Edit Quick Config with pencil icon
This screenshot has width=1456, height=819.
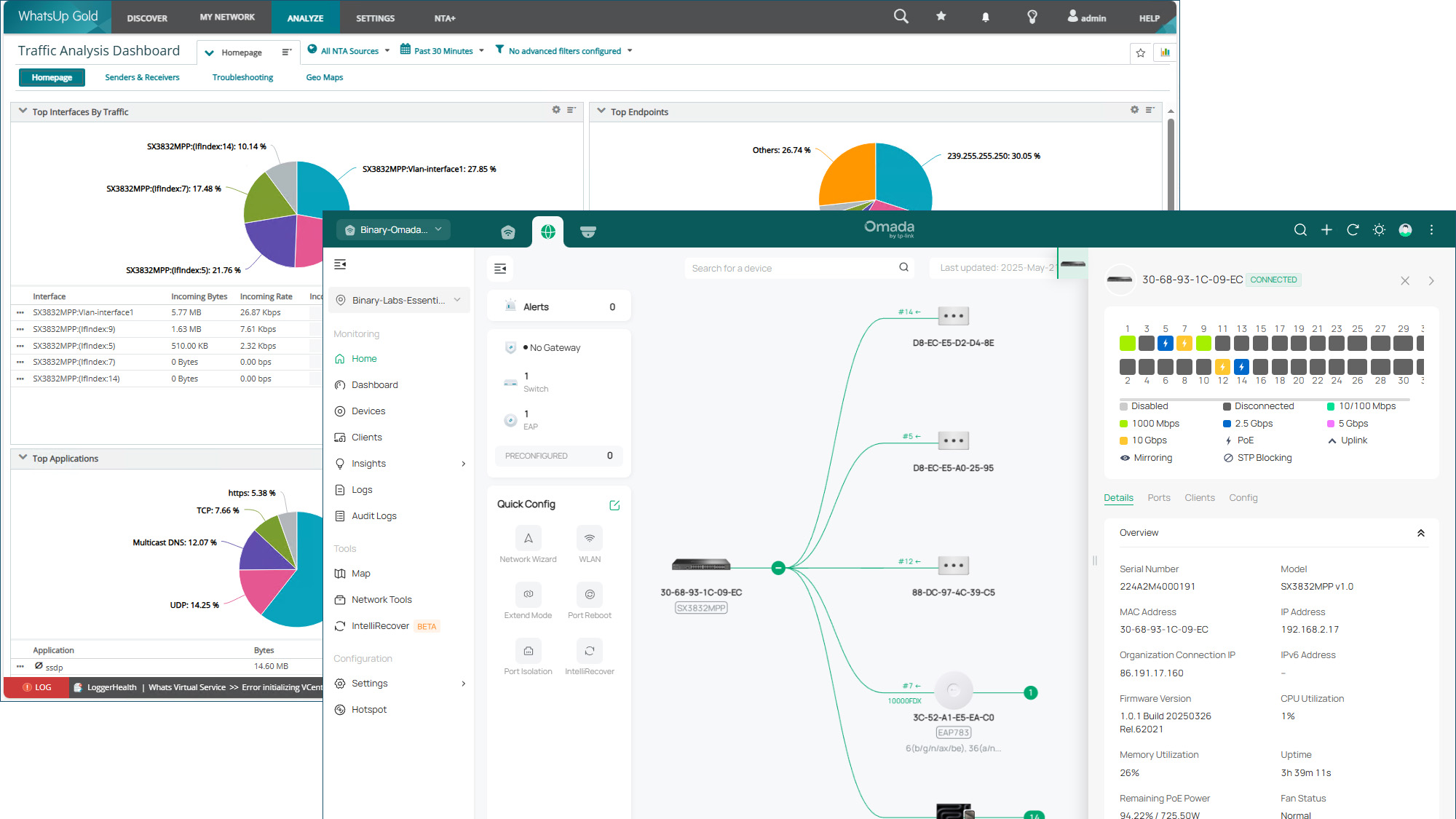614,505
